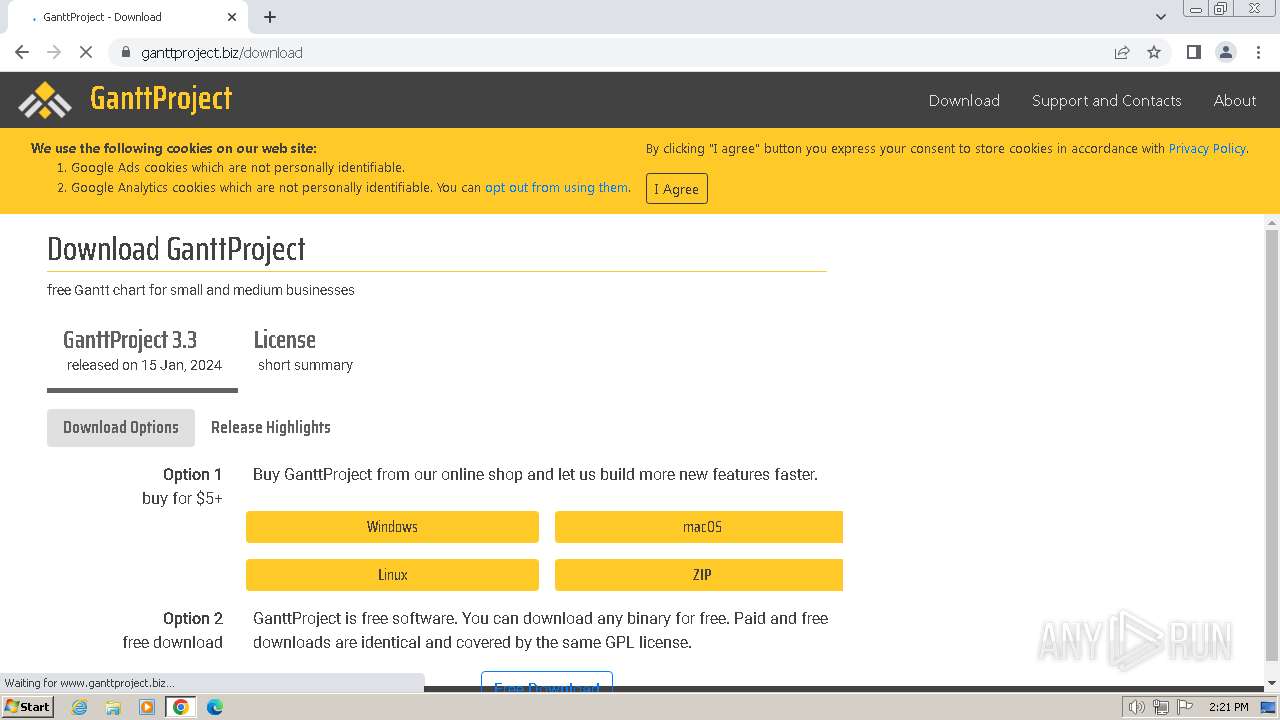
Task: Click the 2:21 PM taskbar clock
Action: 1228,707
